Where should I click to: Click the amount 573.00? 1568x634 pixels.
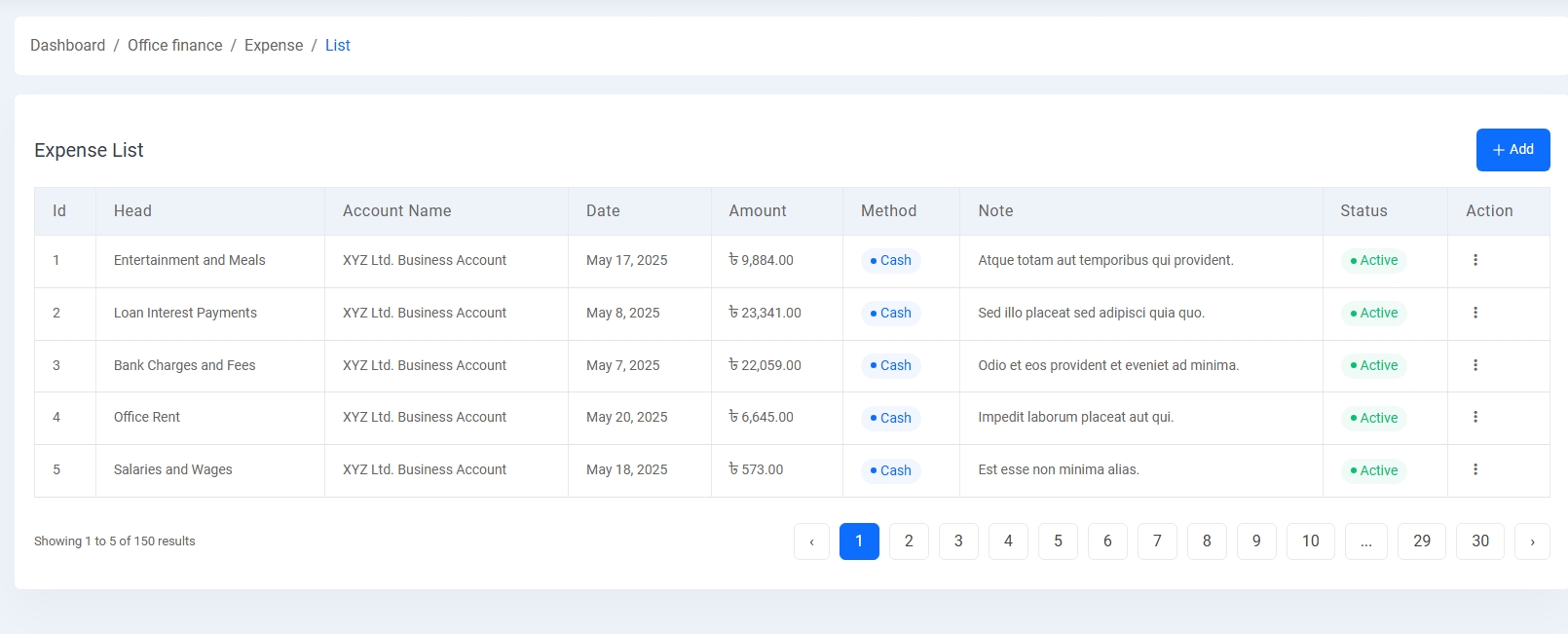(756, 469)
